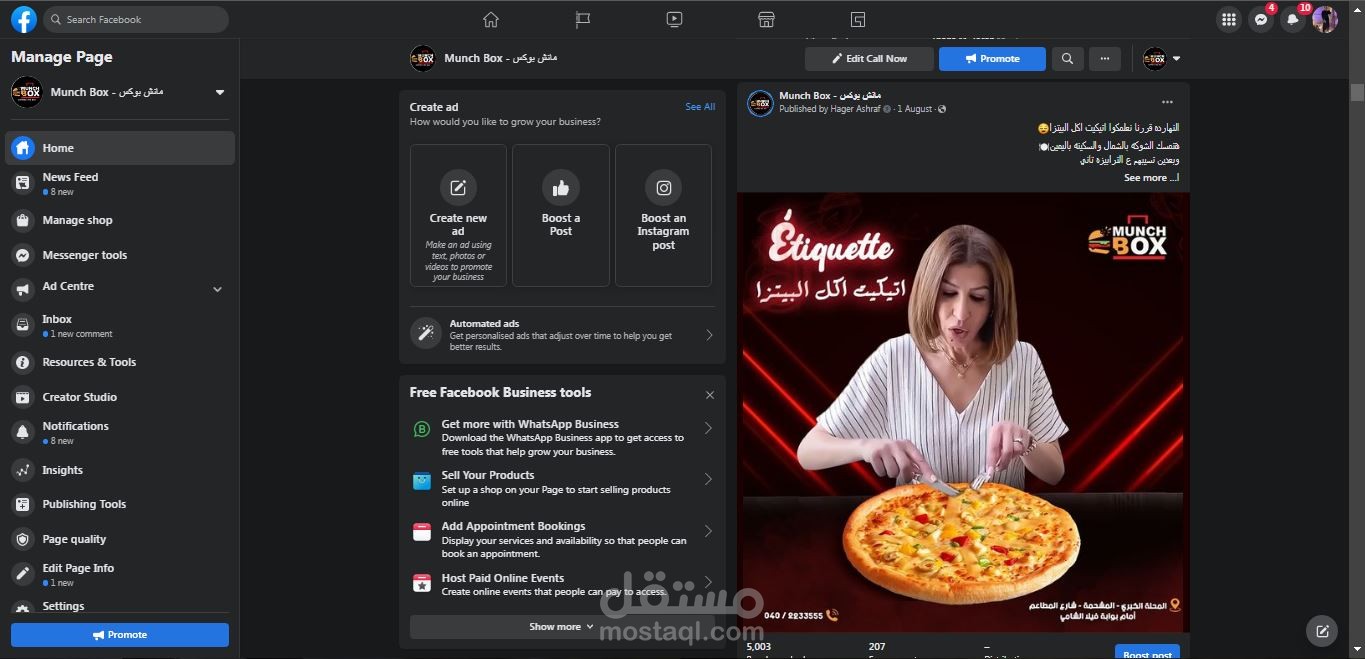Open the Marketplace icon in top navigation
1365x659 pixels.
766,19
